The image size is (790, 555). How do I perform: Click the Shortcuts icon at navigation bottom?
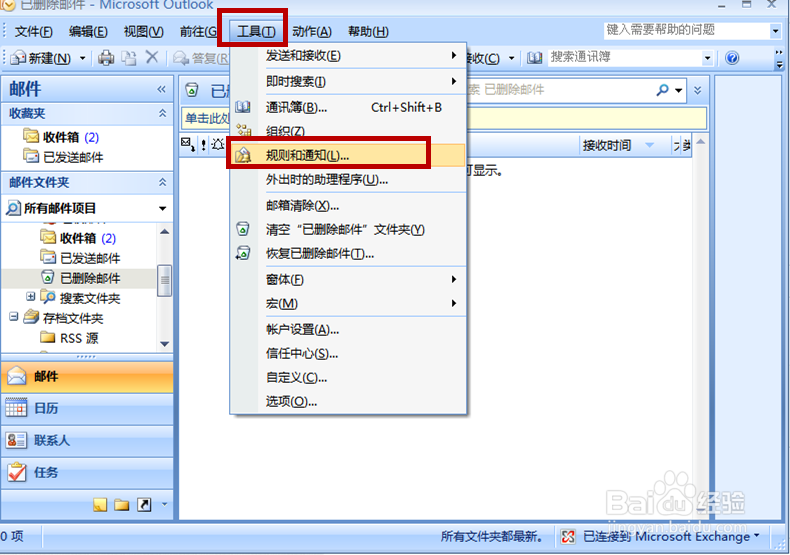(144, 504)
